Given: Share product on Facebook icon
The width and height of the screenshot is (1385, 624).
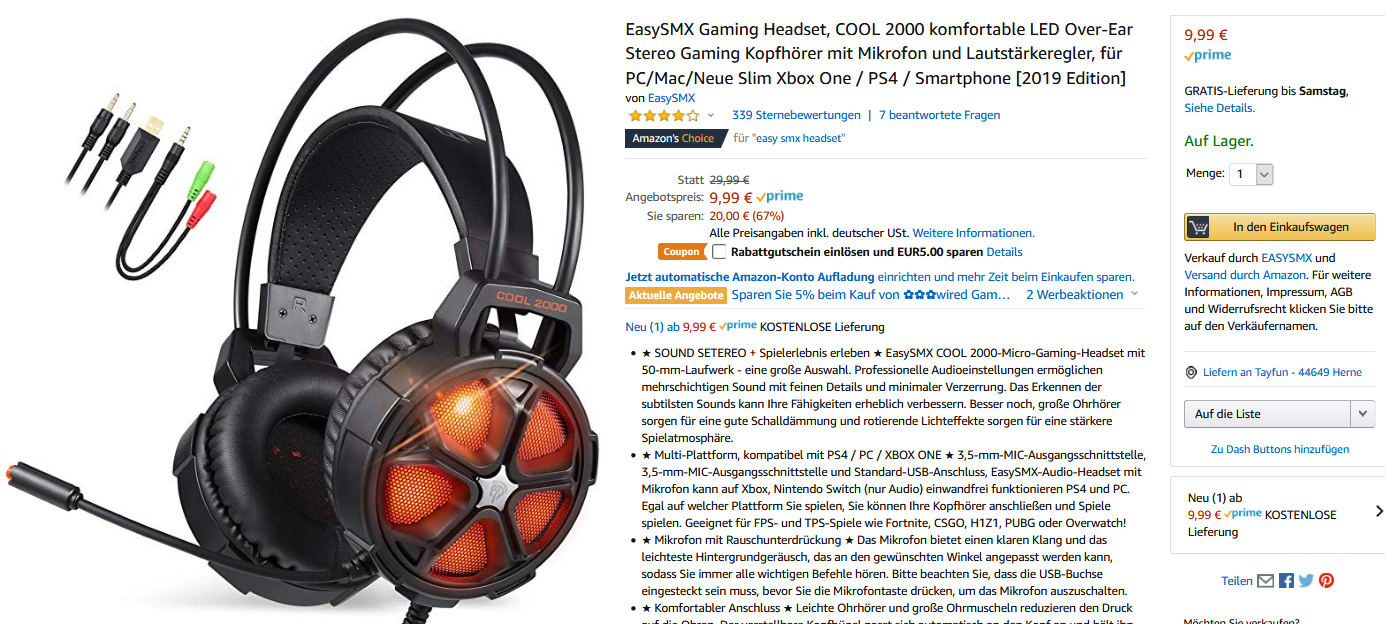Looking at the screenshot, I should [x=1286, y=581].
